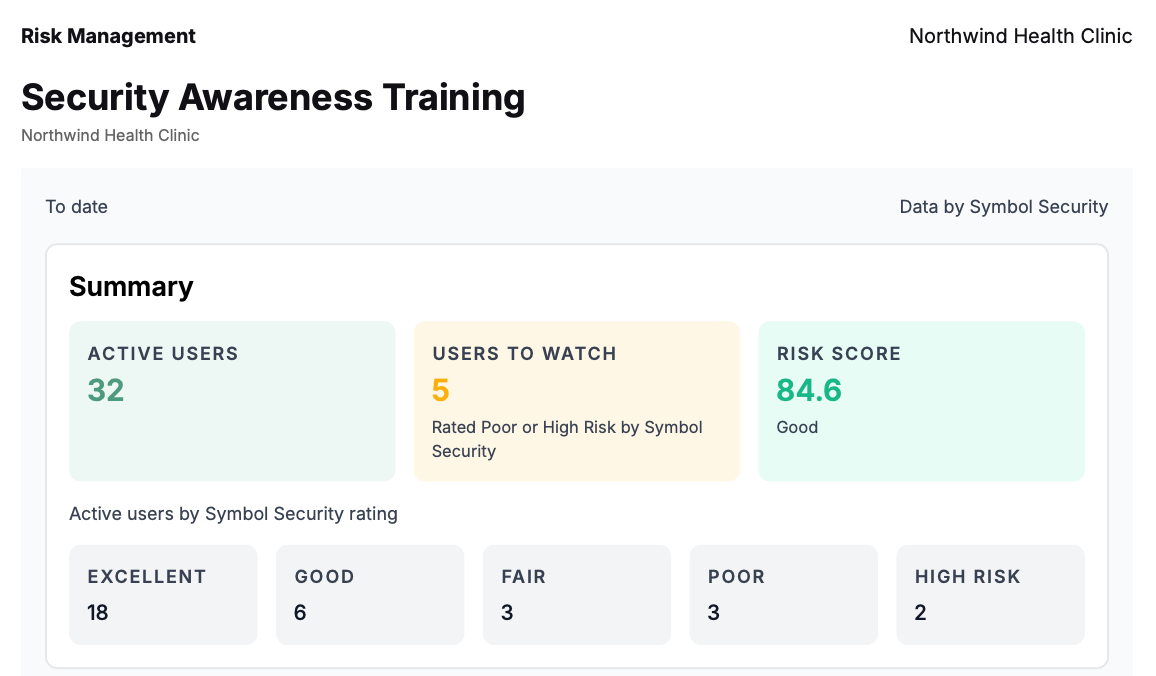
Task: Click the 'Good' label under the risk score
Action: tap(797, 428)
